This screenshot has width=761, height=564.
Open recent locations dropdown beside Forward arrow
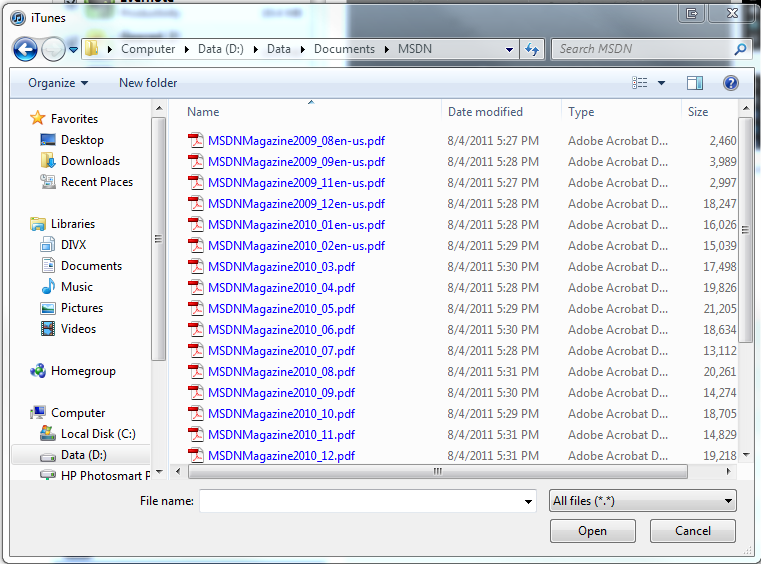tap(73, 50)
